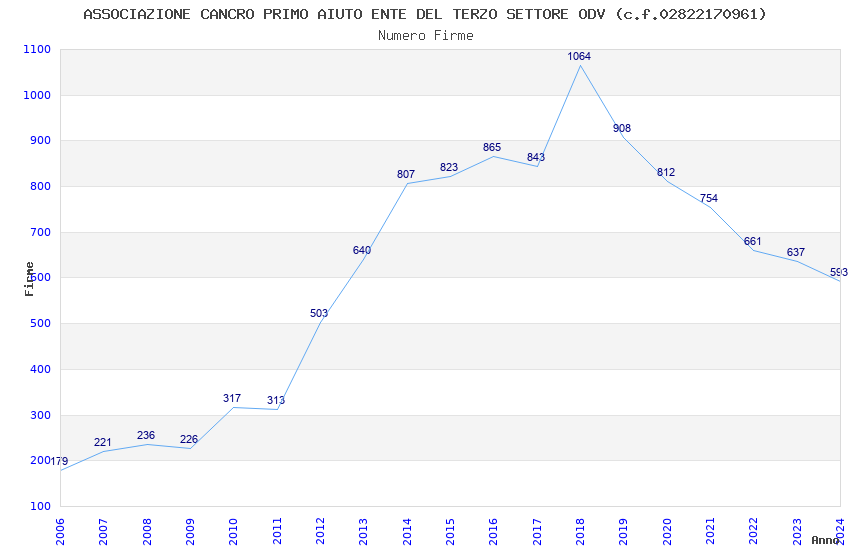Click the y-axis tick 1100
850x550 pixels.
[x=37, y=49]
